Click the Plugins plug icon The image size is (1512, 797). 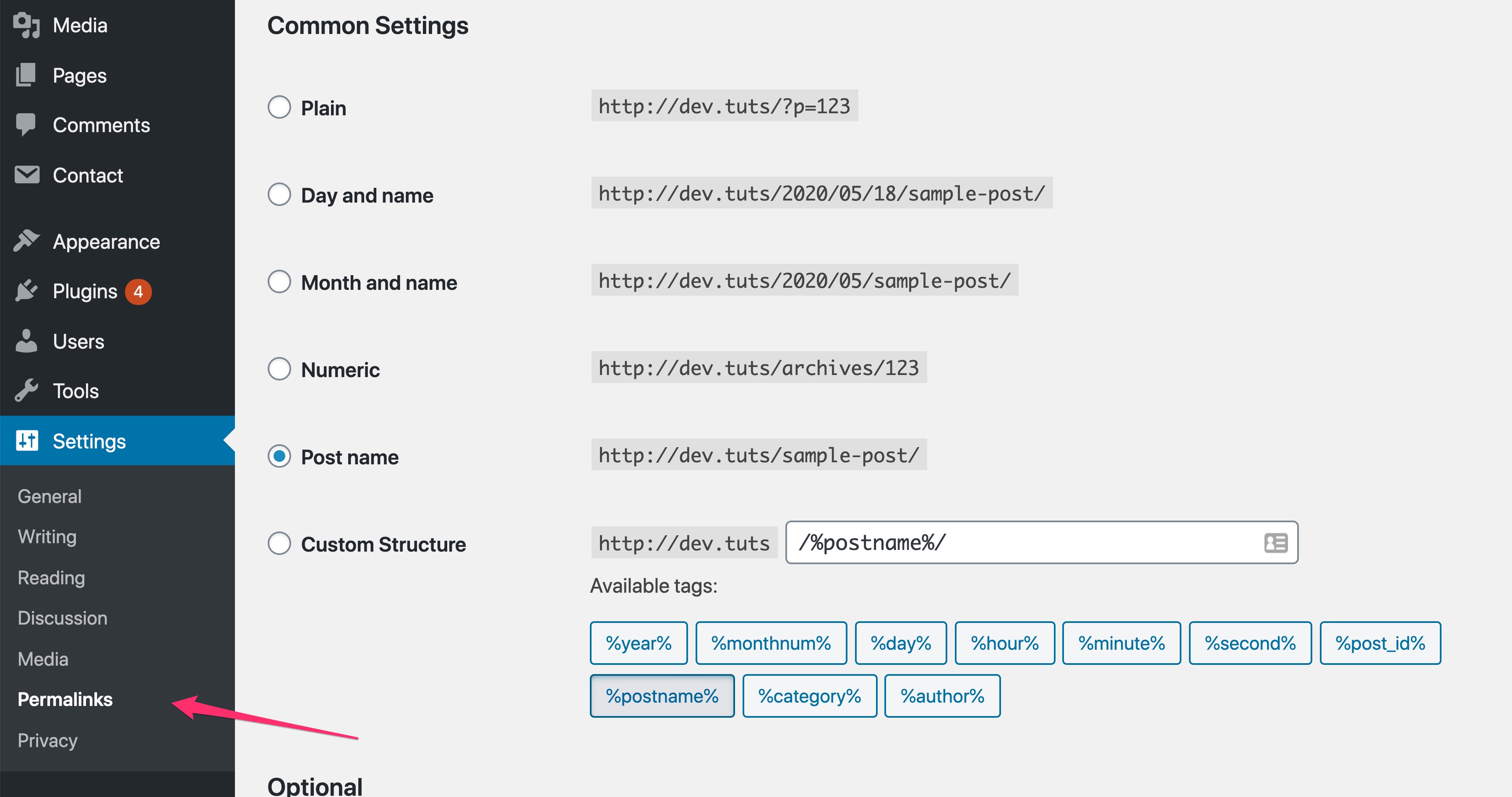(x=26, y=291)
